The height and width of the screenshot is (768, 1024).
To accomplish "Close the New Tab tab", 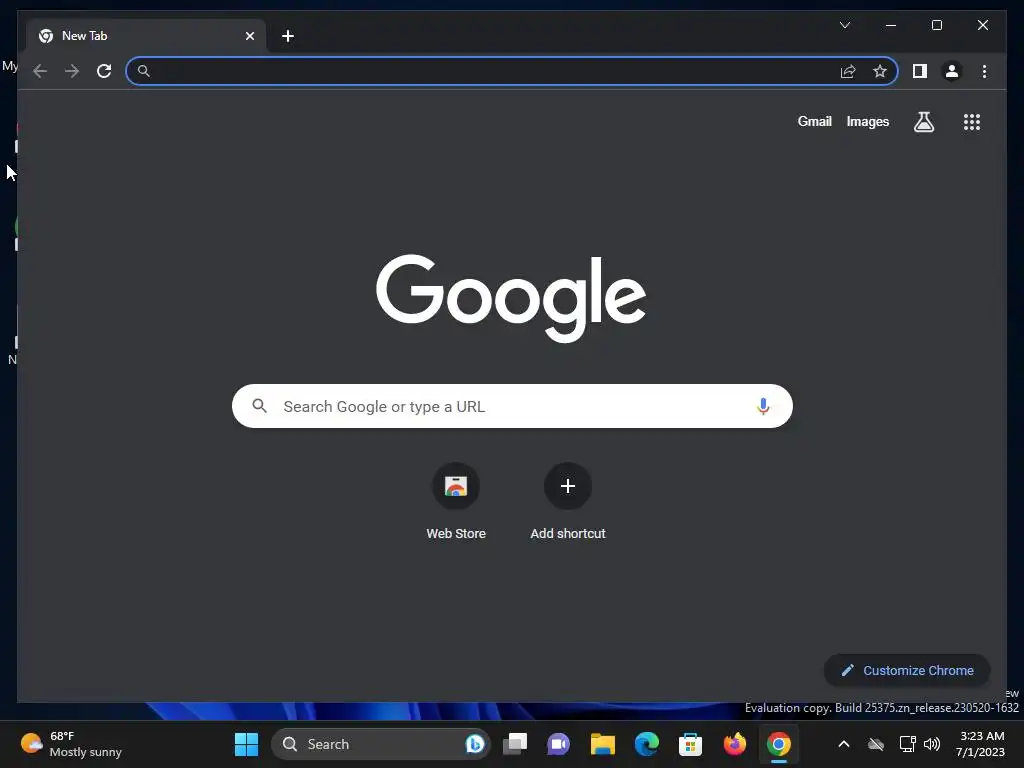I will [x=249, y=36].
